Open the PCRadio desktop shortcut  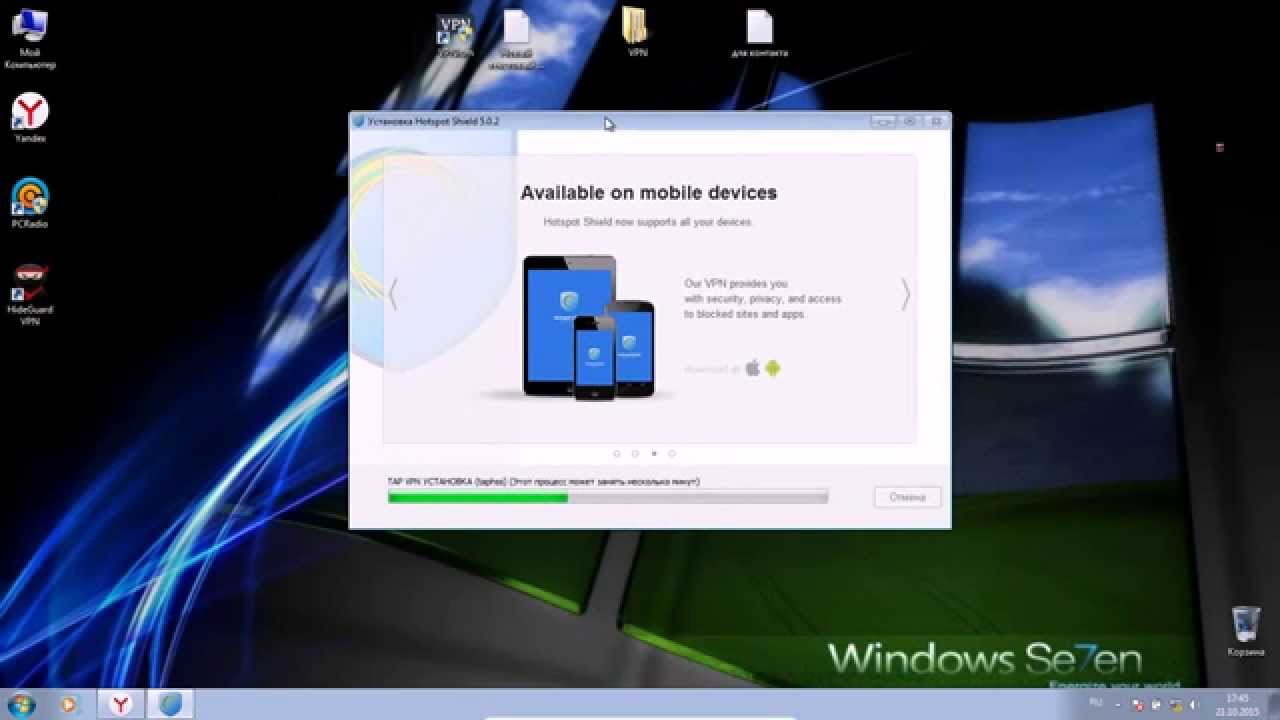30,203
